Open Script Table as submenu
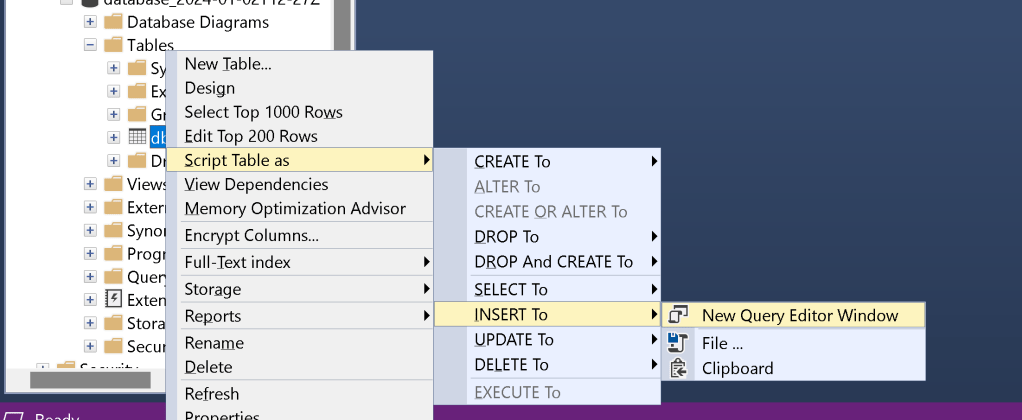Image resolution: width=1022 pixels, height=420 pixels. pos(299,160)
